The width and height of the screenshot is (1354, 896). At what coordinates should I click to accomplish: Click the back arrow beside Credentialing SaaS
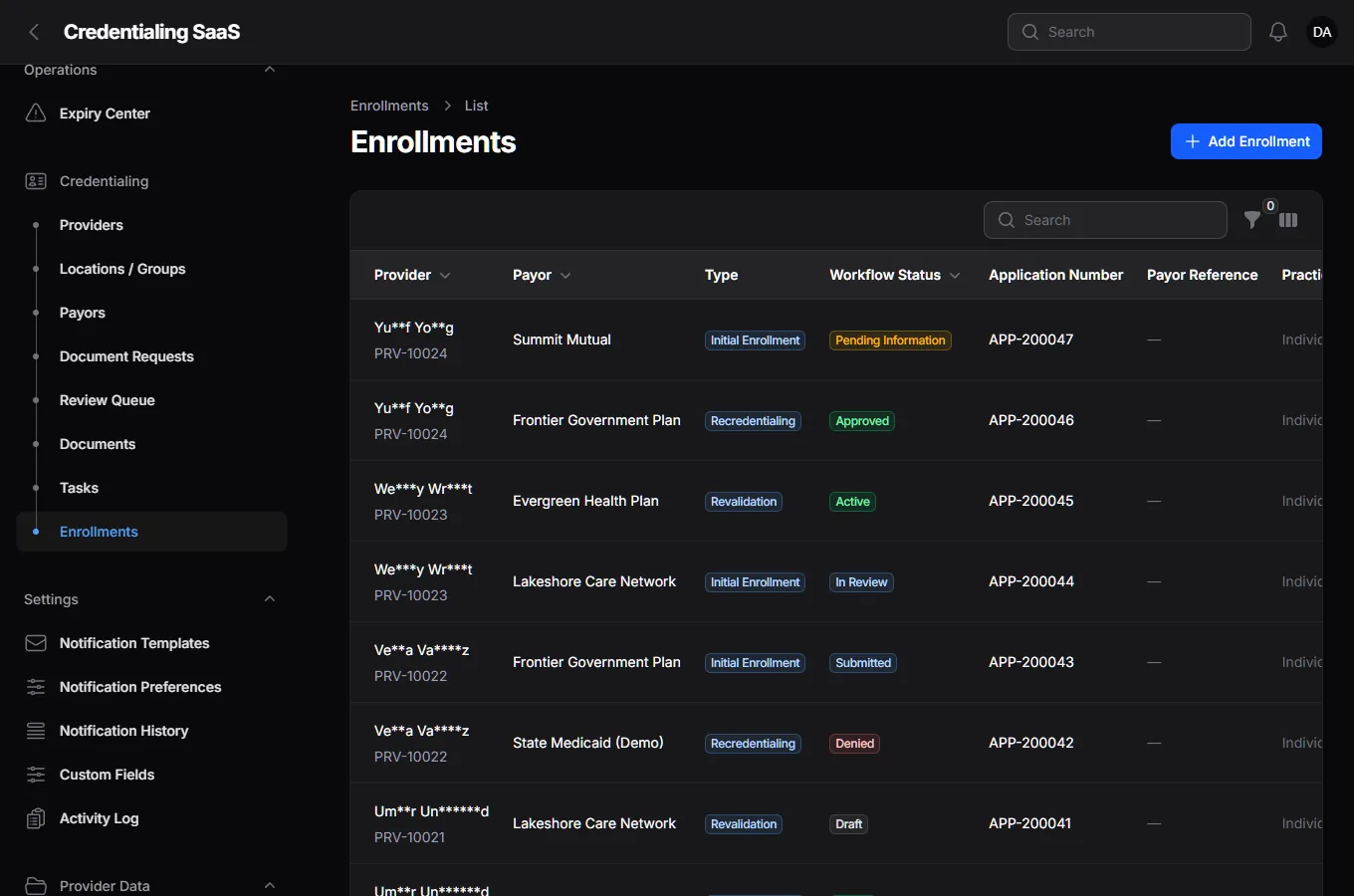pyautogui.click(x=34, y=32)
